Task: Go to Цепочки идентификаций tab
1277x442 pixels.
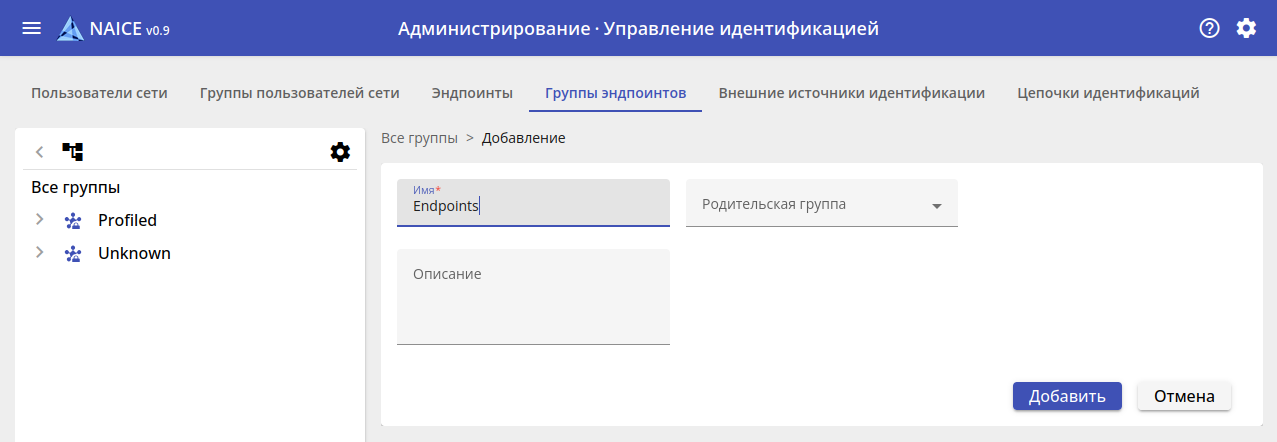Action: click(1108, 93)
